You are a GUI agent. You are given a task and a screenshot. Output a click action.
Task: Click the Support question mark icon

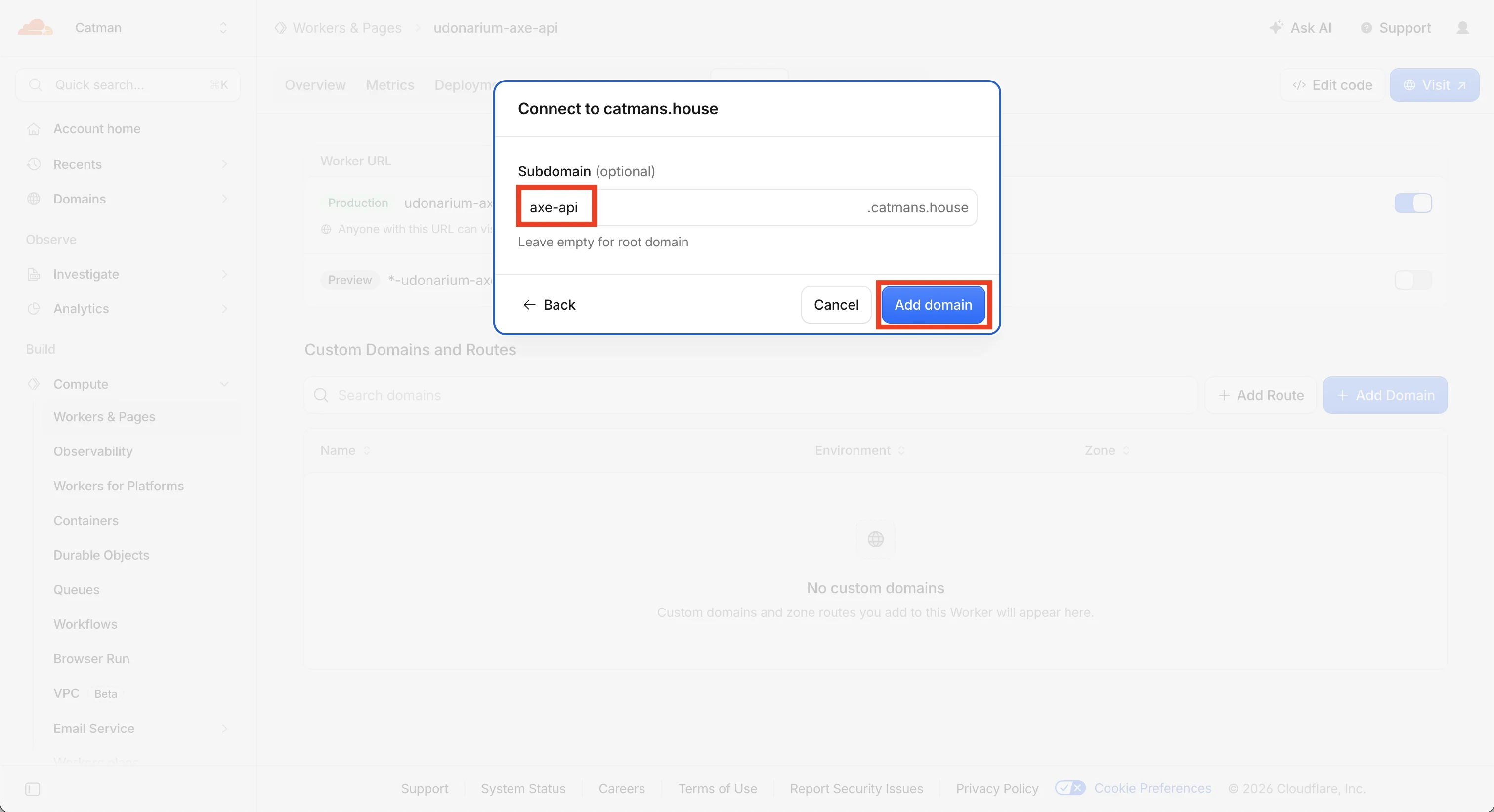pyautogui.click(x=1366, y=28)
